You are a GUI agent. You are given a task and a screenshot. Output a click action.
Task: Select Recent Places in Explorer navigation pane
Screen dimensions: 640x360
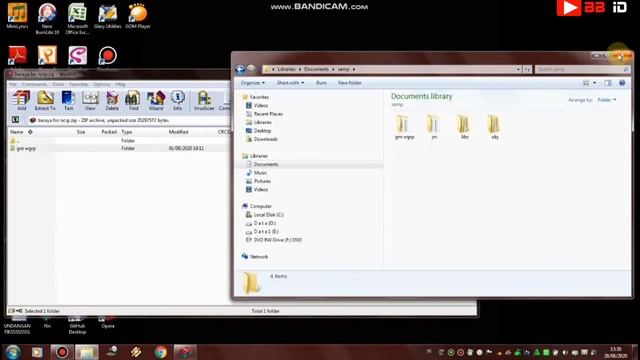point(264,114)
